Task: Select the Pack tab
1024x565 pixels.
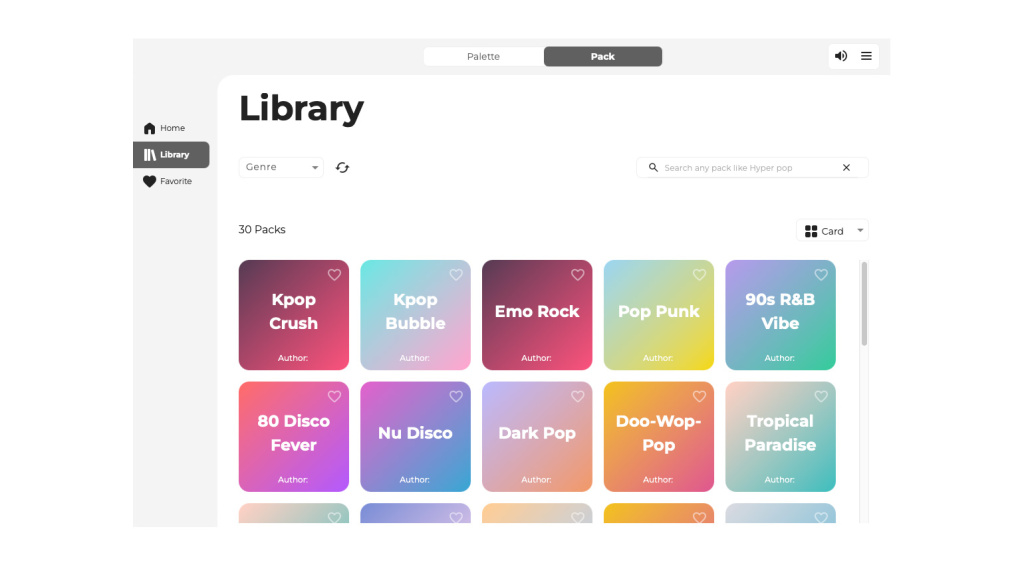Action: pos(602,57)
